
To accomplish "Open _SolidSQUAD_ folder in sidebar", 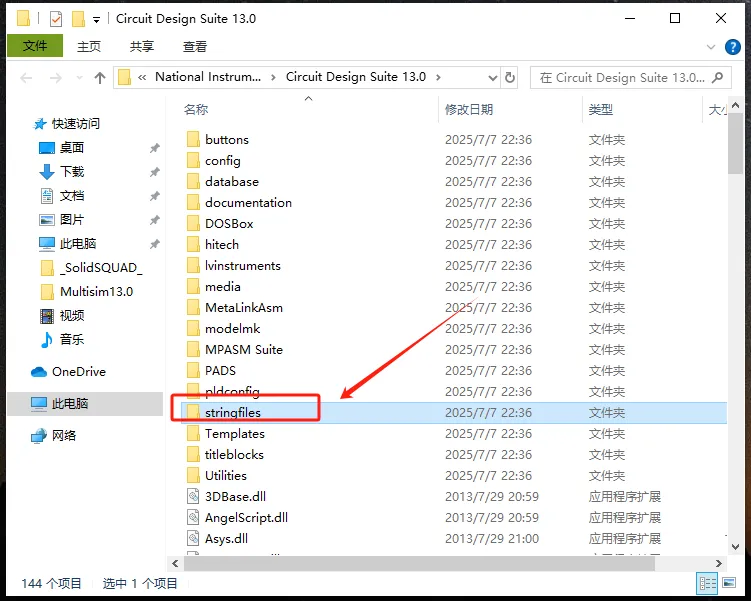I will point(91,267).
